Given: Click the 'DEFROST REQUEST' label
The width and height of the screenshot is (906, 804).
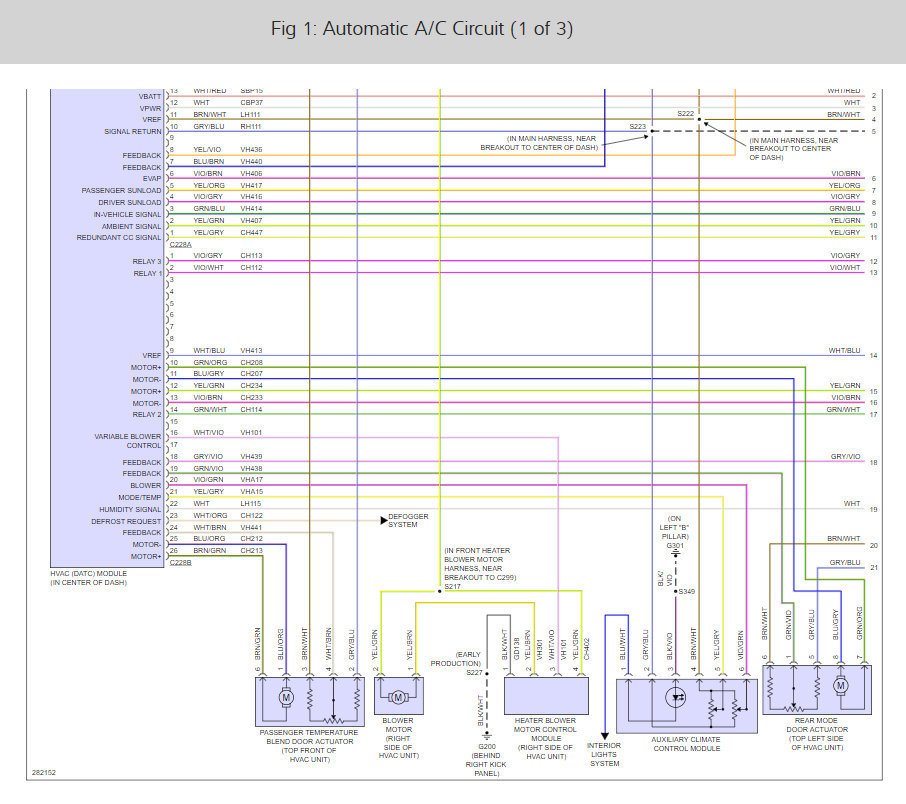Looking at the screenshot, I should [126, 521].
